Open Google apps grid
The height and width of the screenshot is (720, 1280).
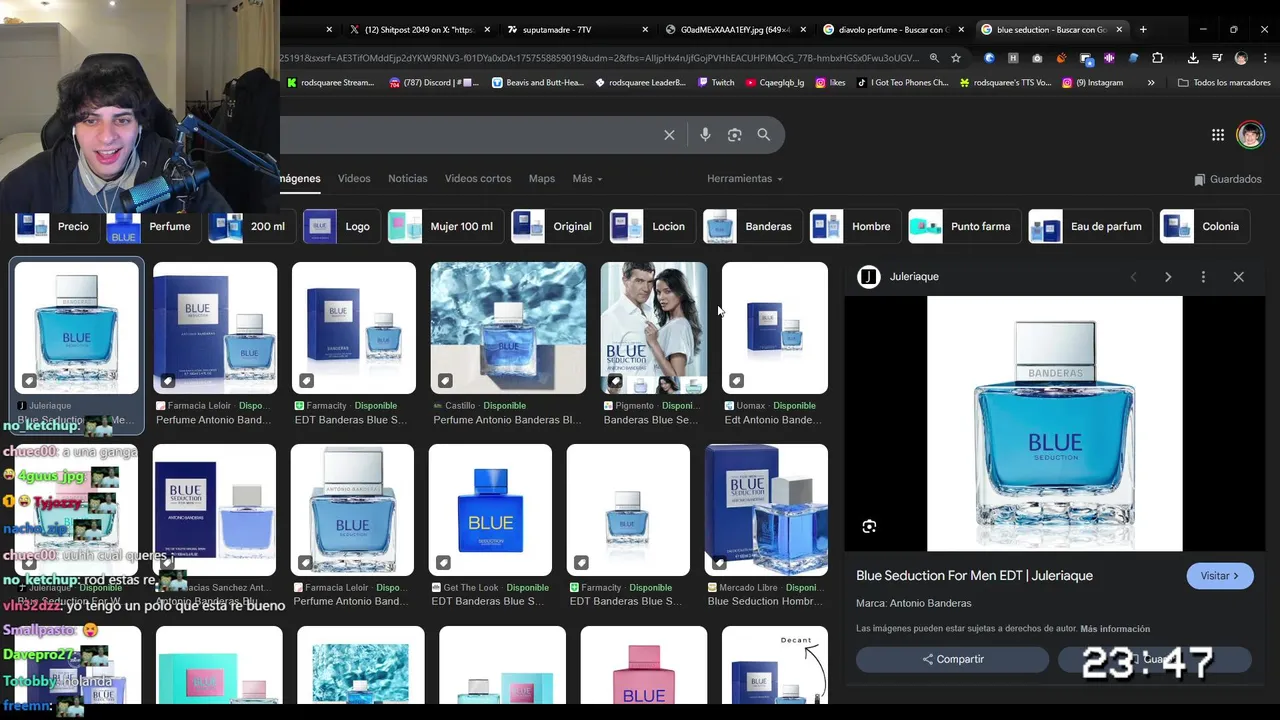[x=1218, y=135]
